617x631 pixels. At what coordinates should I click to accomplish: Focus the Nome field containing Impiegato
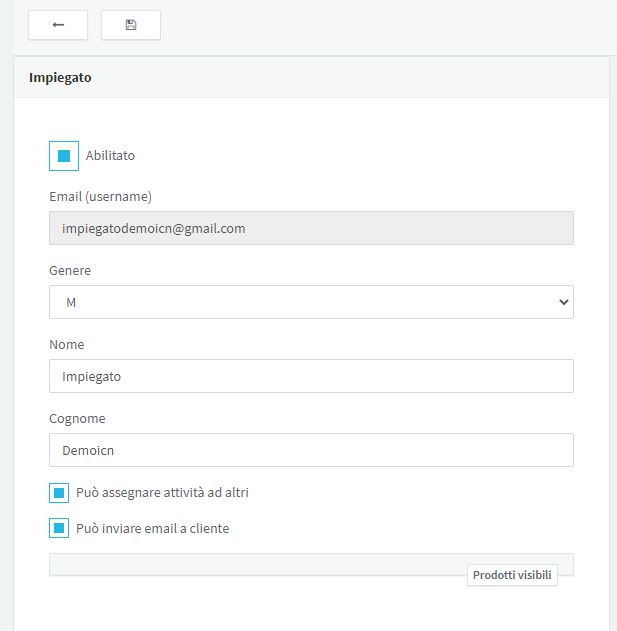pyautogui.click(x=311, y=376)
